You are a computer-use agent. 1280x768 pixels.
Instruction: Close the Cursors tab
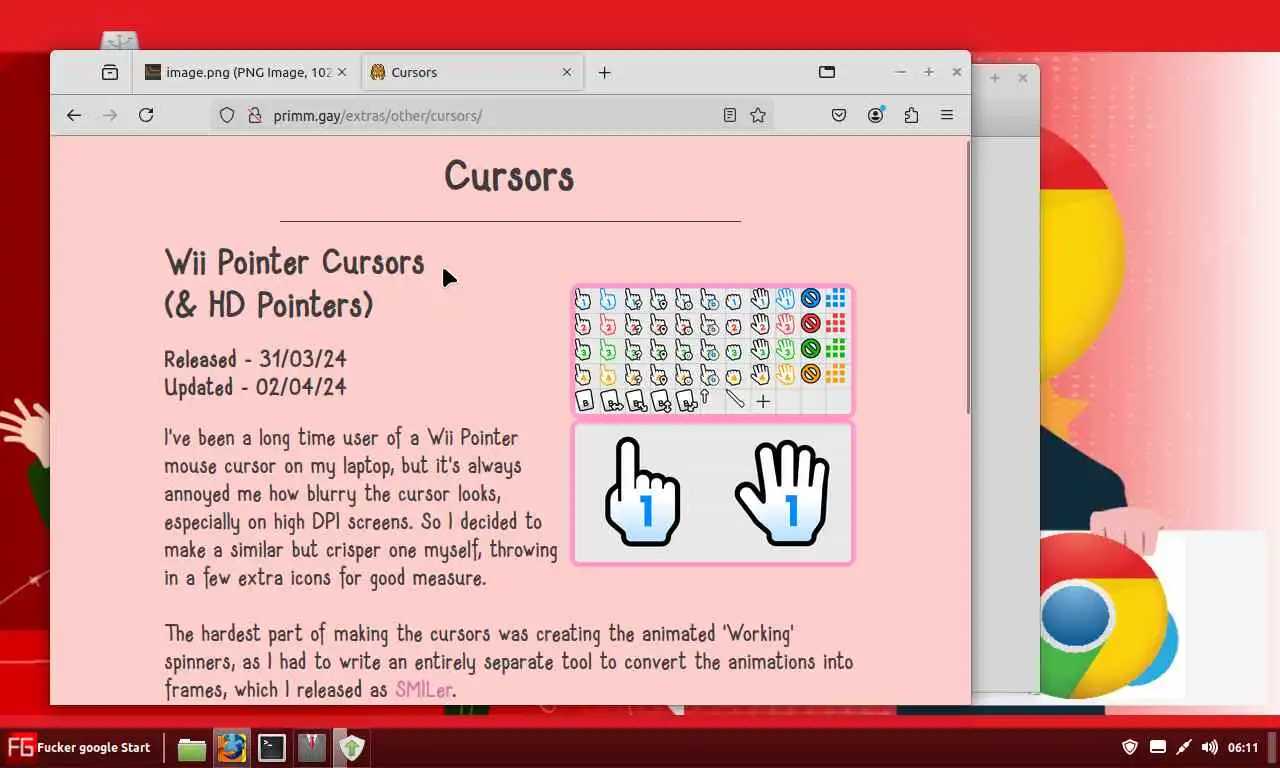[x=567, y=72]
